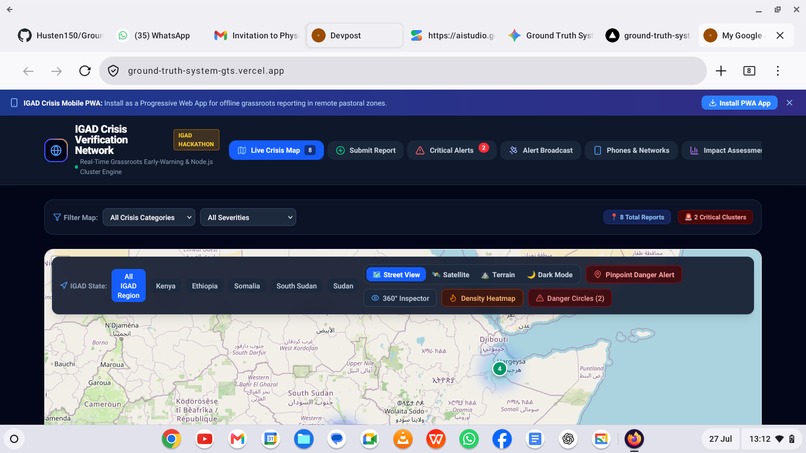Open the Impact Assessment tab

pyautogui.click(x=722, y=150)
